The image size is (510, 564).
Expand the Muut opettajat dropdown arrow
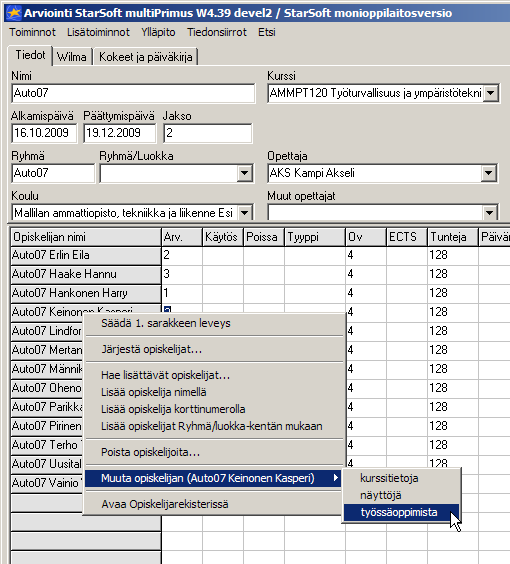click(489, 213)
